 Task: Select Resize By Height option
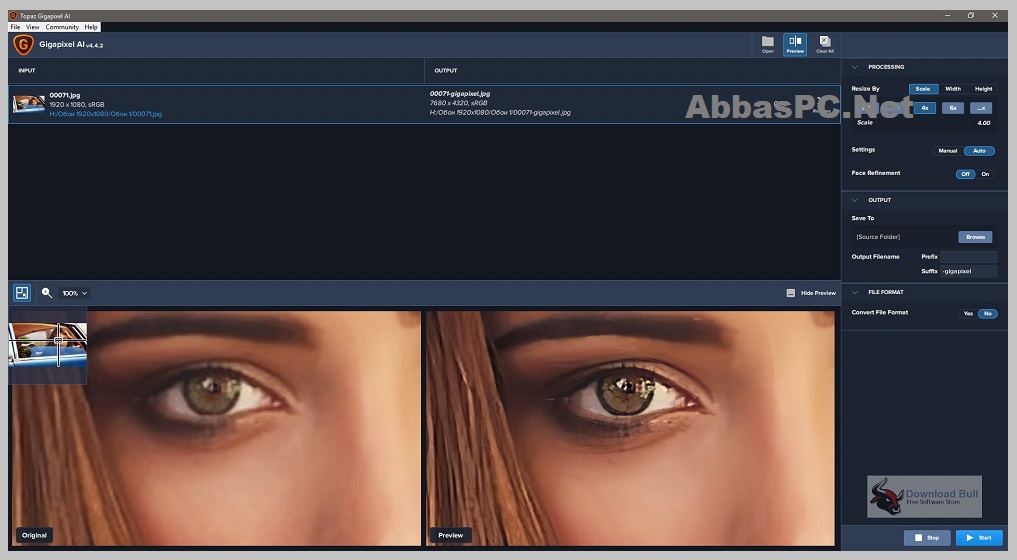coord(983,89)
